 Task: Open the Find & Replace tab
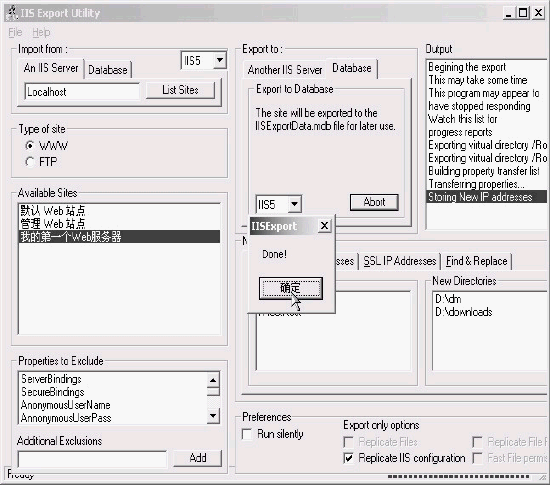[x=476, y=261]
